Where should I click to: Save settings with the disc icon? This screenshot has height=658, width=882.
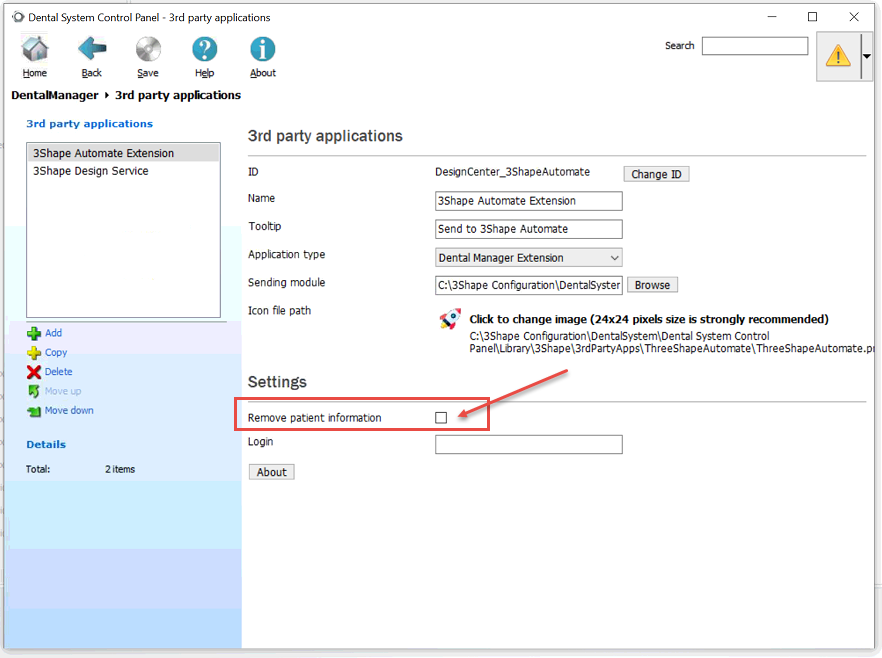point(148,49)
